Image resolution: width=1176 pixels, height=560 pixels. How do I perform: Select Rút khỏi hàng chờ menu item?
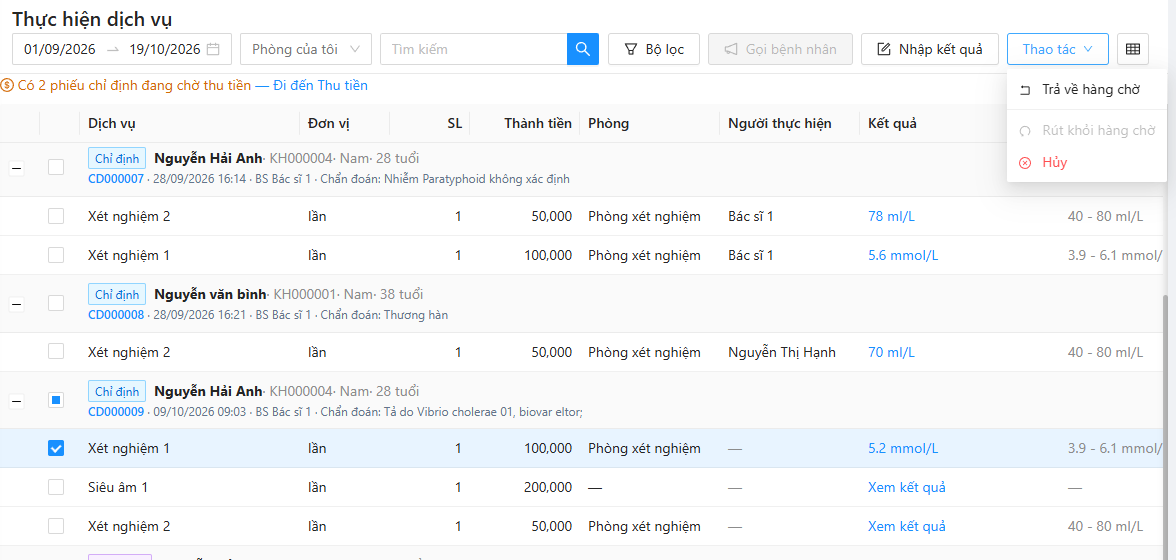1087,130
